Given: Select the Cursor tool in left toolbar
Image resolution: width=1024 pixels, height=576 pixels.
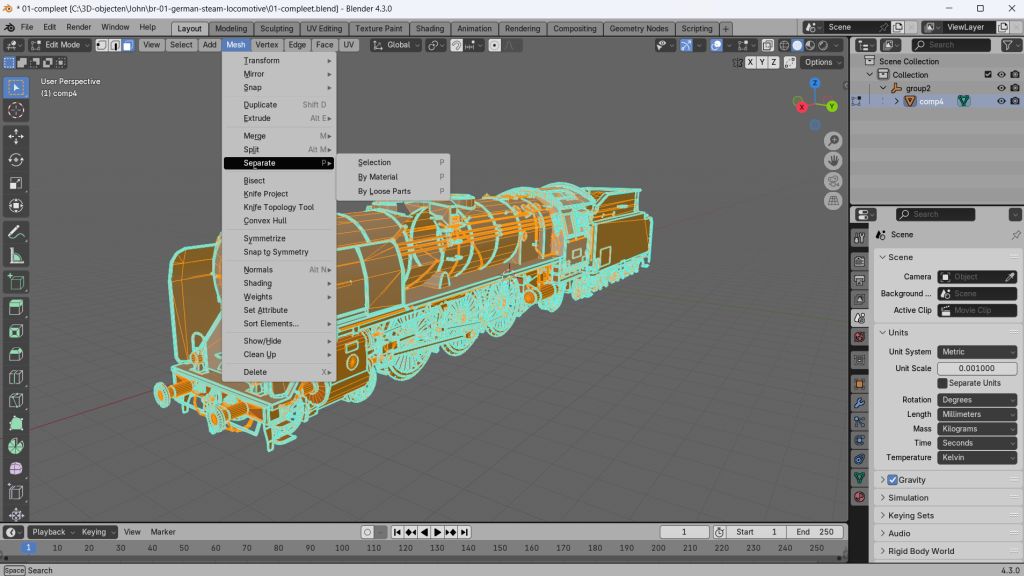Looking at the screenshot, I should (x=16, y=110).
